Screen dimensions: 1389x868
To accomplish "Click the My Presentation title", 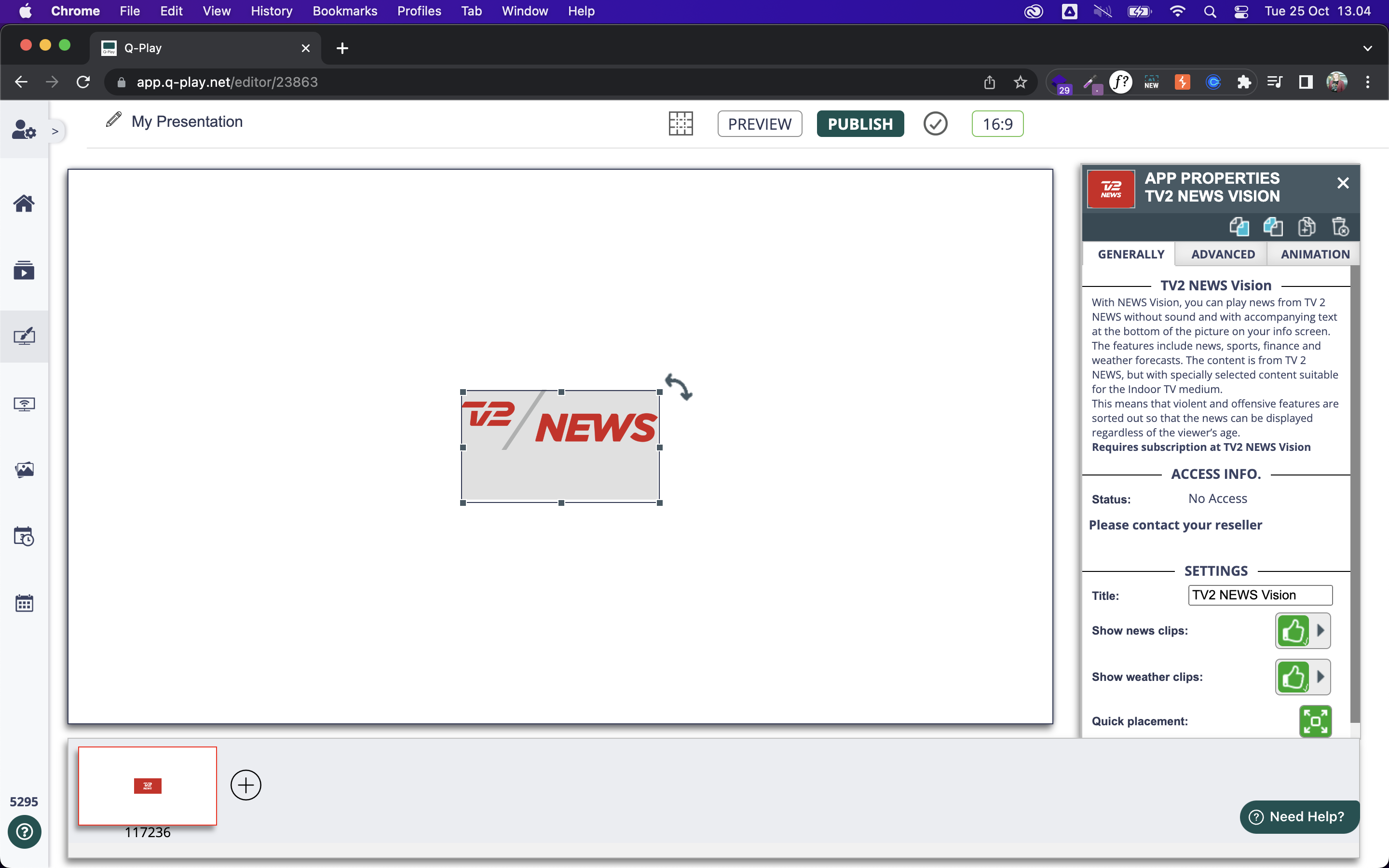I will 187,122.
